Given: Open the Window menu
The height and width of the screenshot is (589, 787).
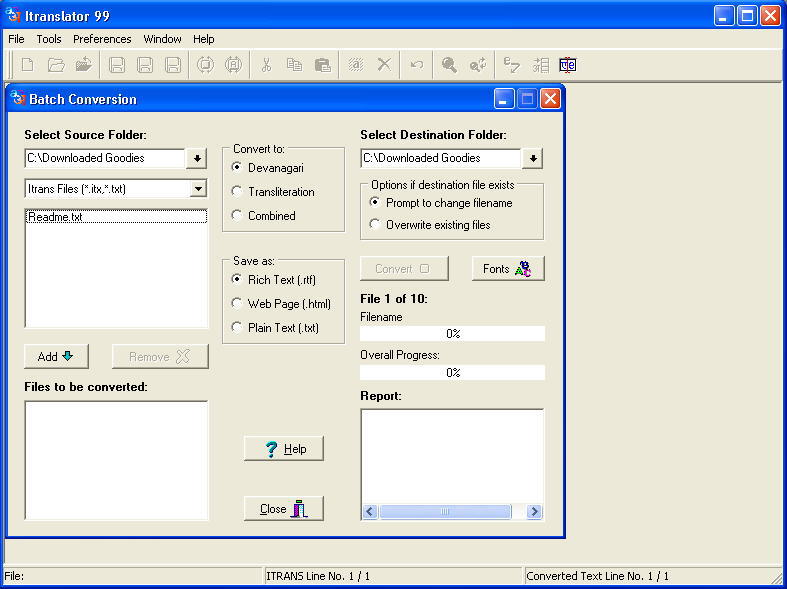Looking at the screenshot, I should coord(162,39).
